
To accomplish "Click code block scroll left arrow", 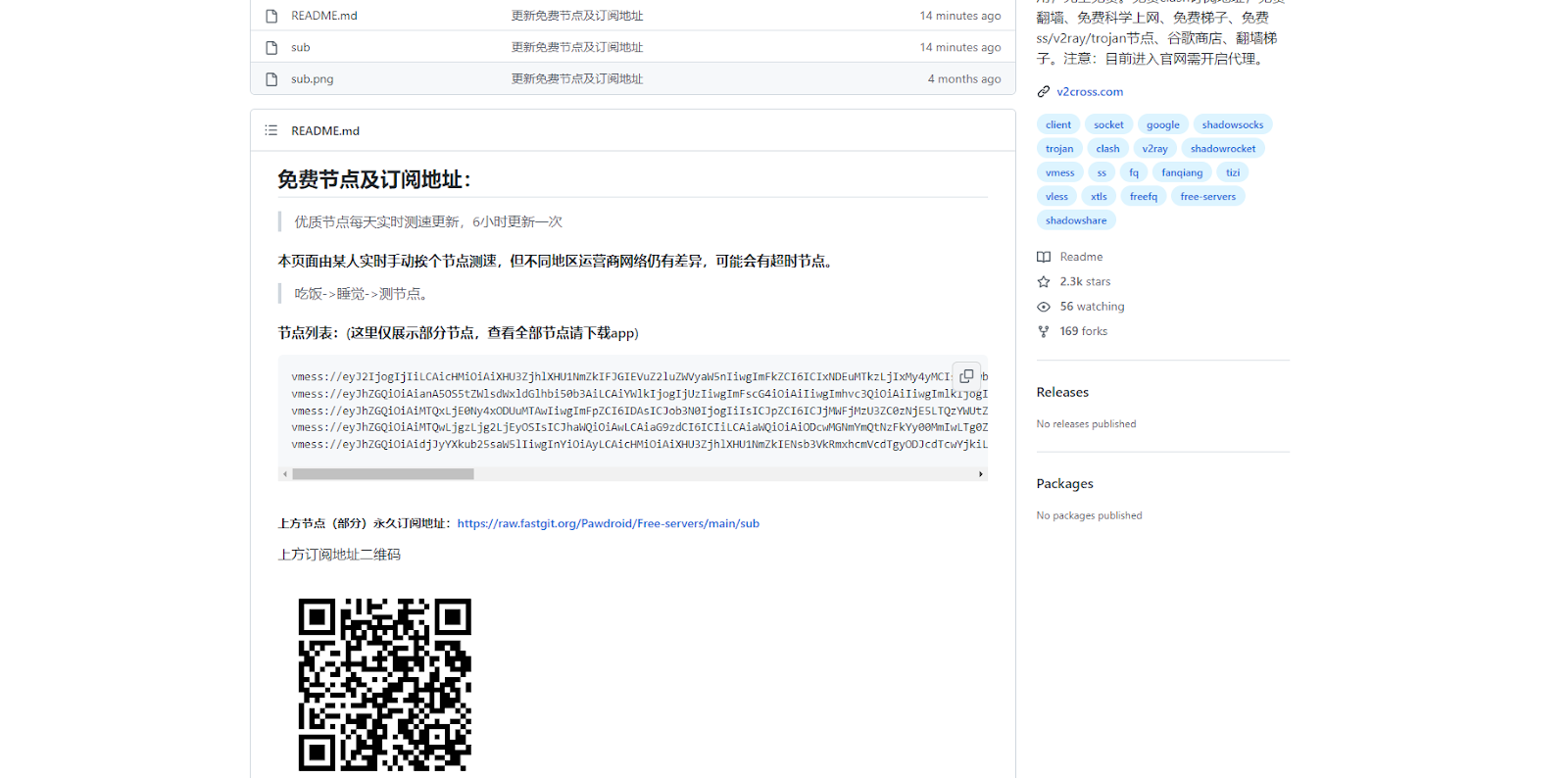I will tap(285, 474).
